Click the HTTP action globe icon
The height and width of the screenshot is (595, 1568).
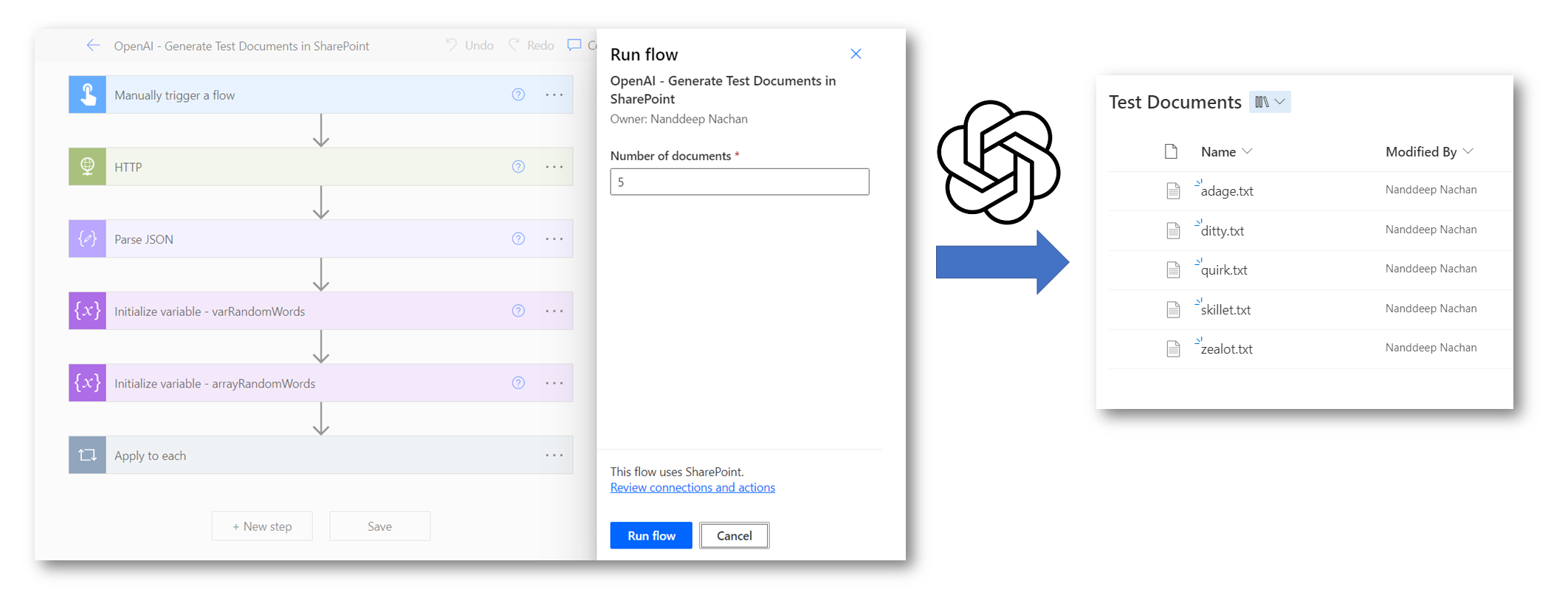click(x=87, y=167)
